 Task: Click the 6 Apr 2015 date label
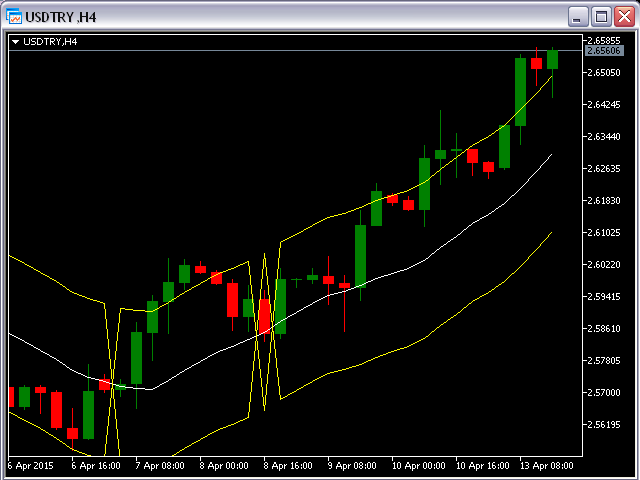point(31,466)
